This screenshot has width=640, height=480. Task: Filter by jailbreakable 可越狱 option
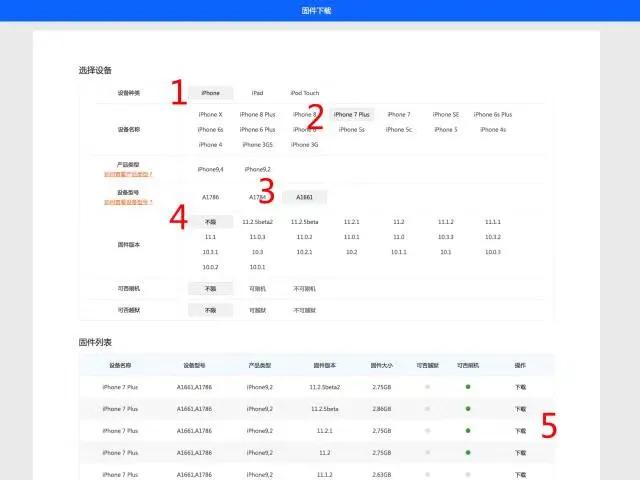[257, 311]
